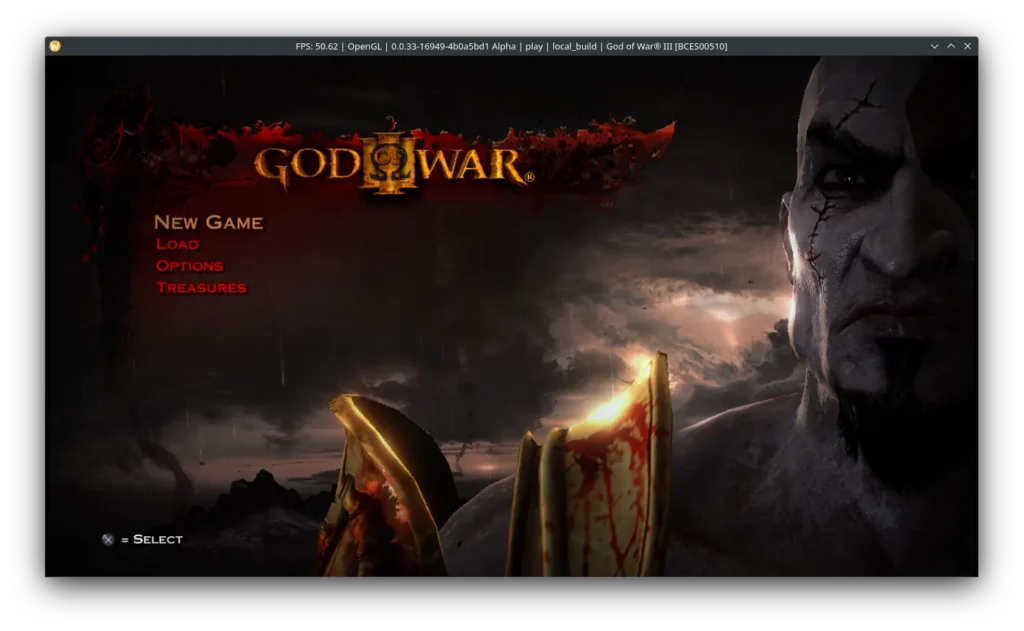Maximize the window using the up chevron
The height and width of the screenshot is (631, 1024).
[951, 46]
